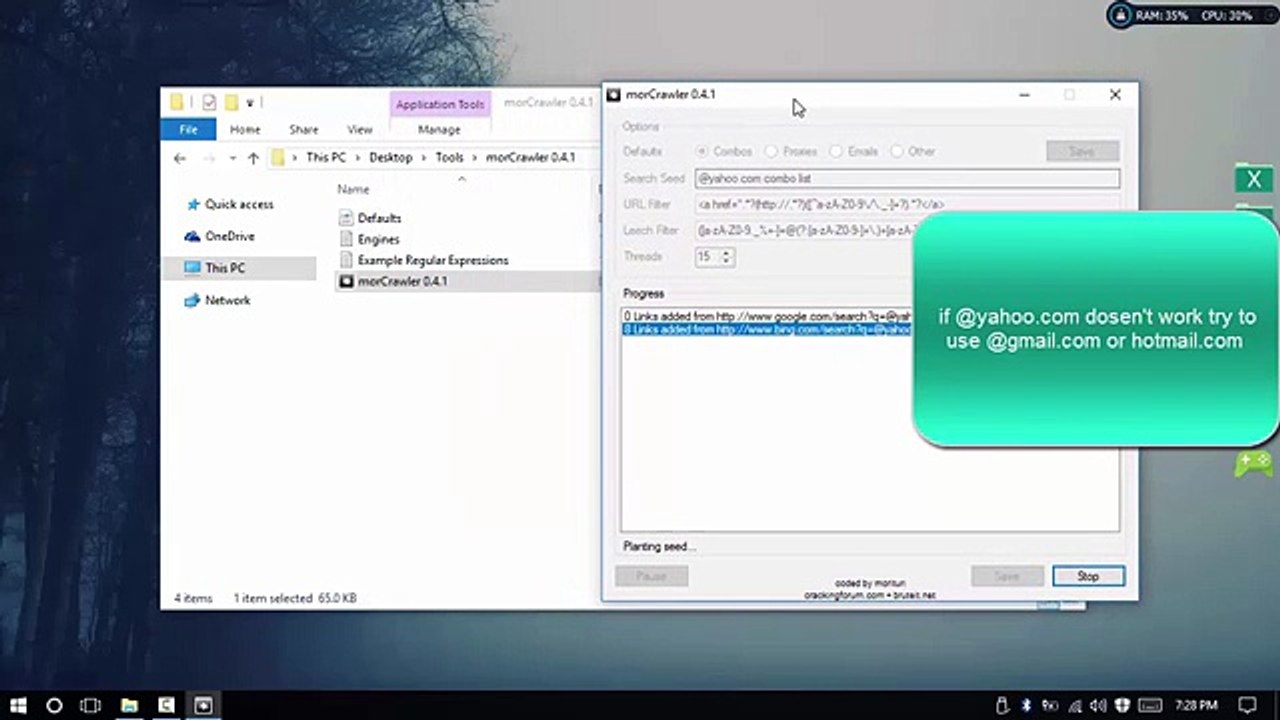
Task: Open Task View on the taskbar
Action: coord(90,705)
